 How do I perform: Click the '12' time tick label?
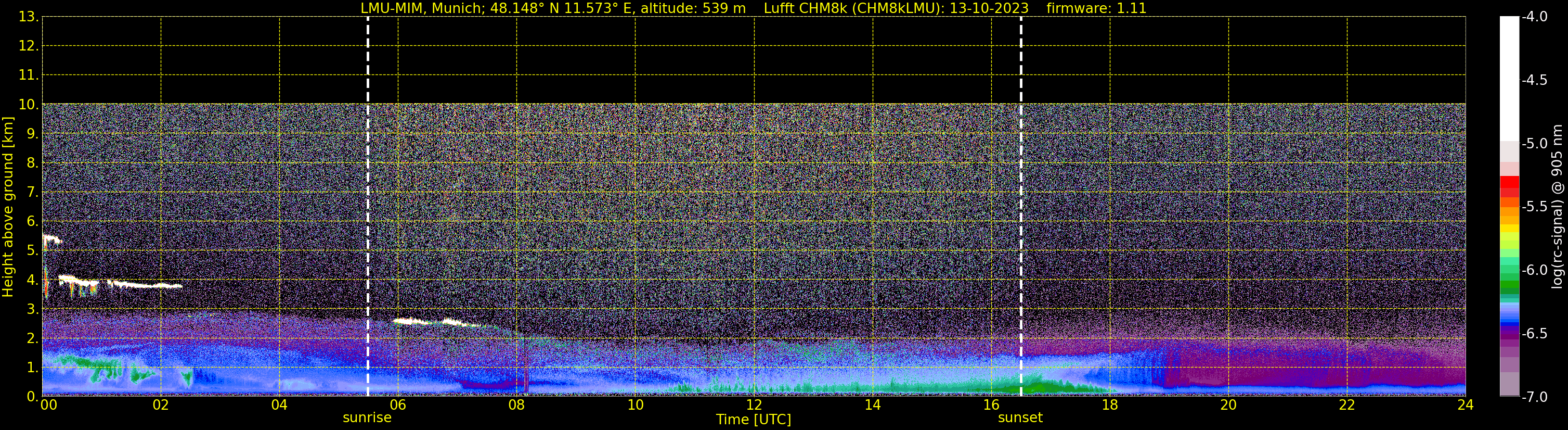754,405
